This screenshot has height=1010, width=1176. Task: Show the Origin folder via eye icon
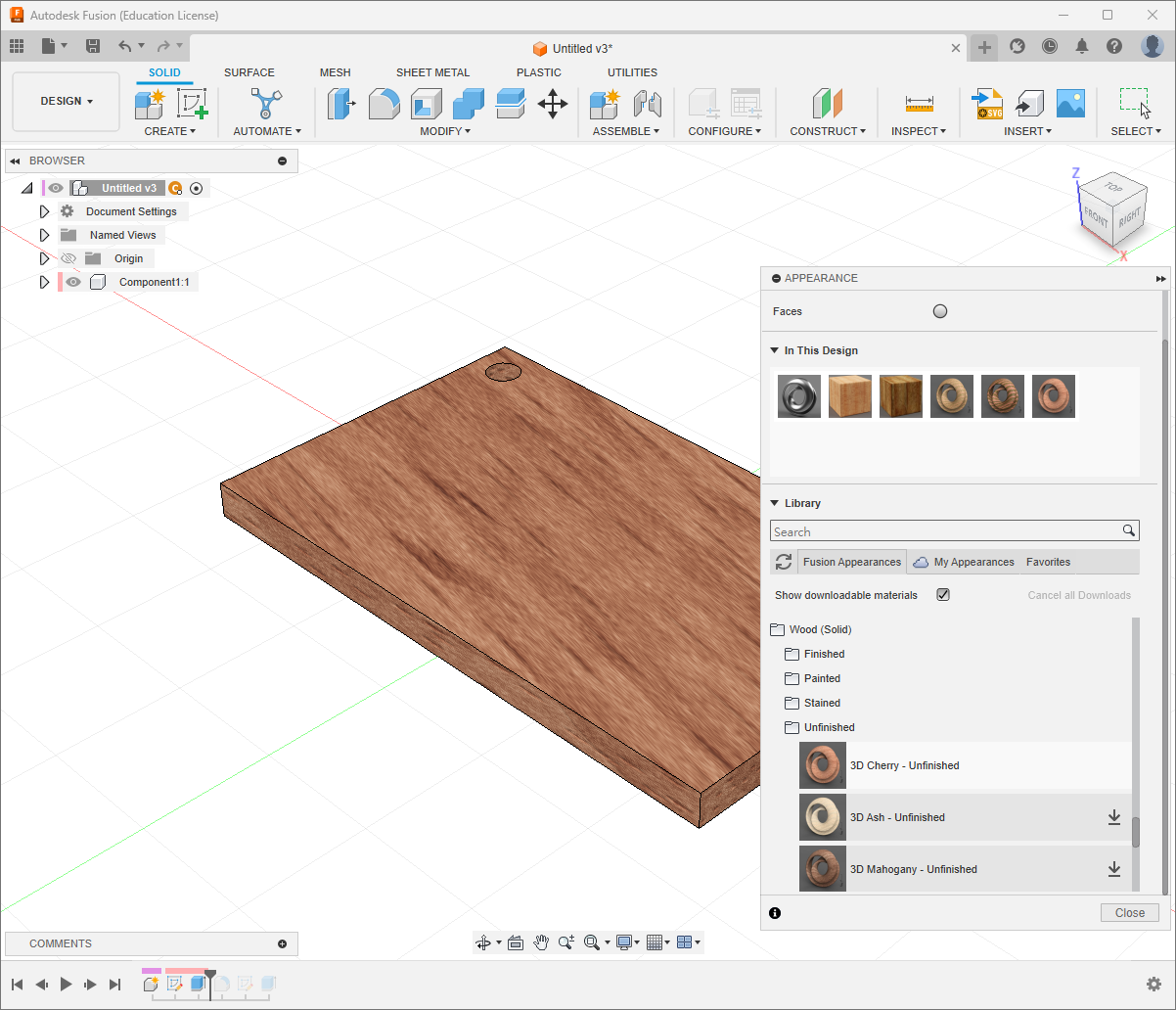[x=68, y=258]
